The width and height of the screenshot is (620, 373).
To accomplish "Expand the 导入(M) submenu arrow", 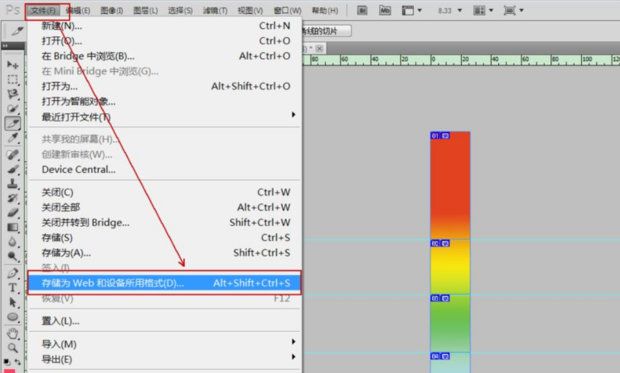I will [x=293, y=341].
